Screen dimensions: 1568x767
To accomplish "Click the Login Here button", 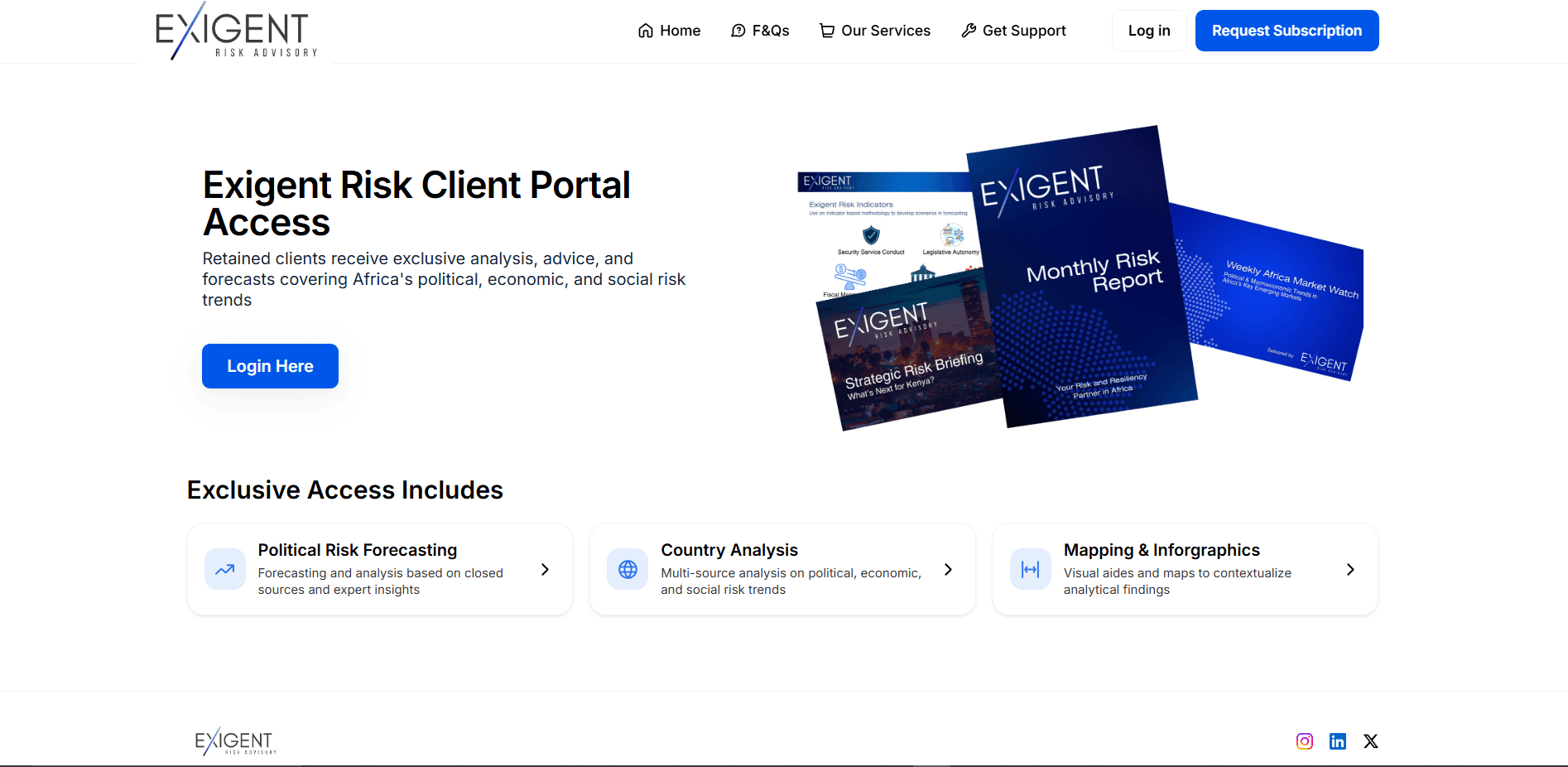I will point(270,366).
